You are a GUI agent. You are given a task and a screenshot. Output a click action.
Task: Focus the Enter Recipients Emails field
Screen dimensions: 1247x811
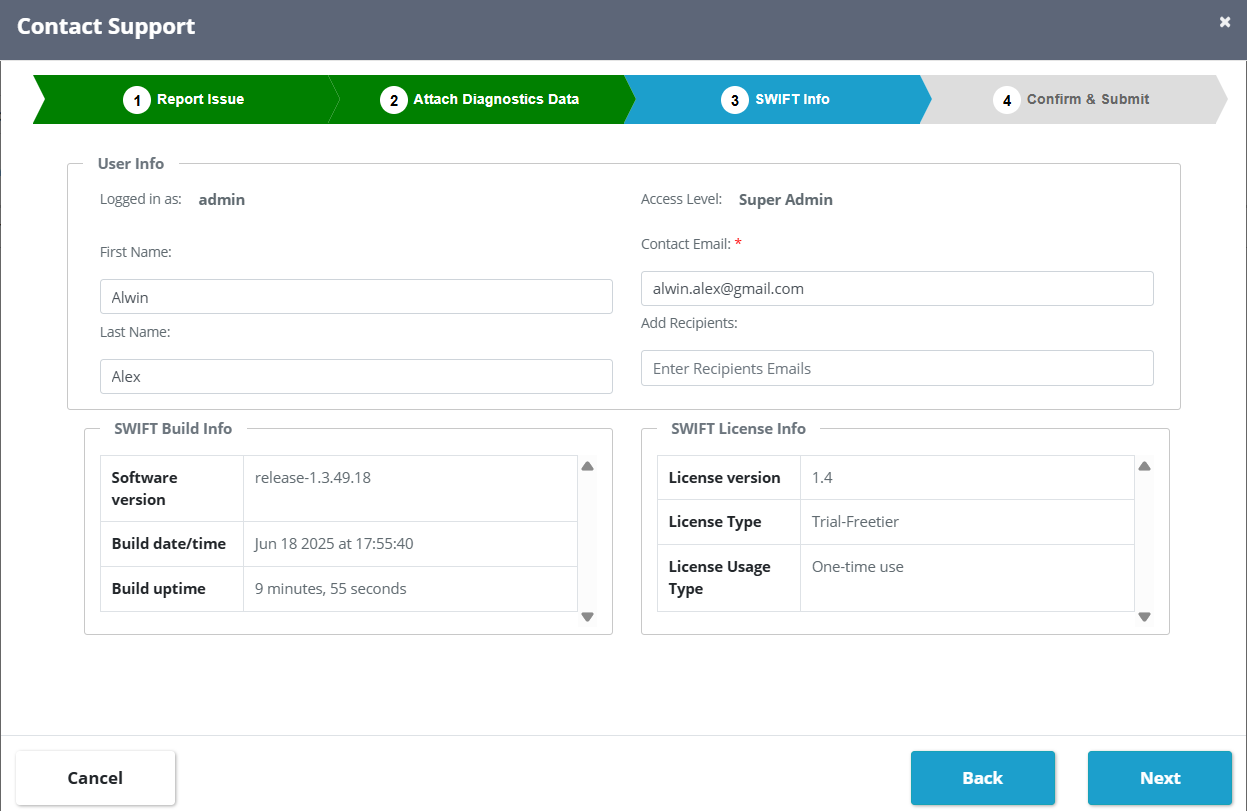pyautogui.click(x=897, y=368)
